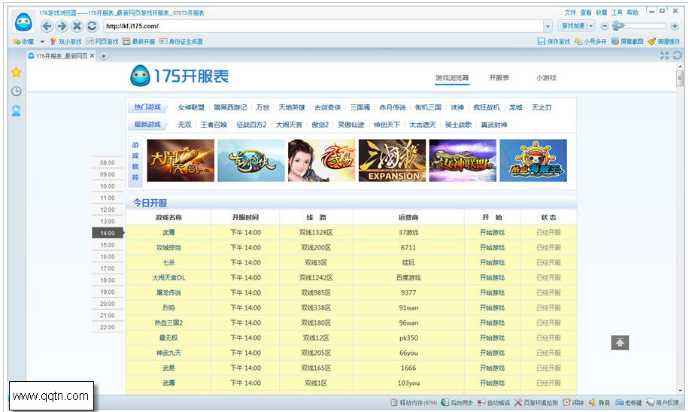Open the 帮助 menu

pos(632,12)
